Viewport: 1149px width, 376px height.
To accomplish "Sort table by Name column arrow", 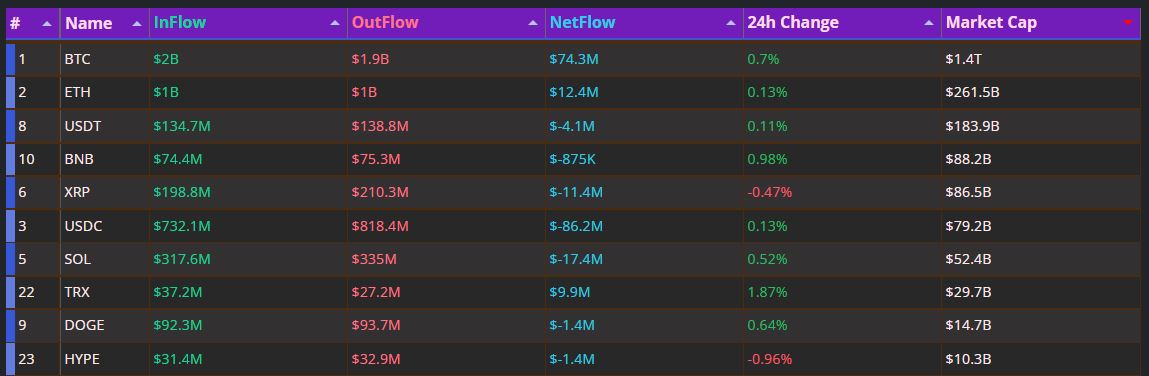I will pyautogui.click(x=136, y=23).
